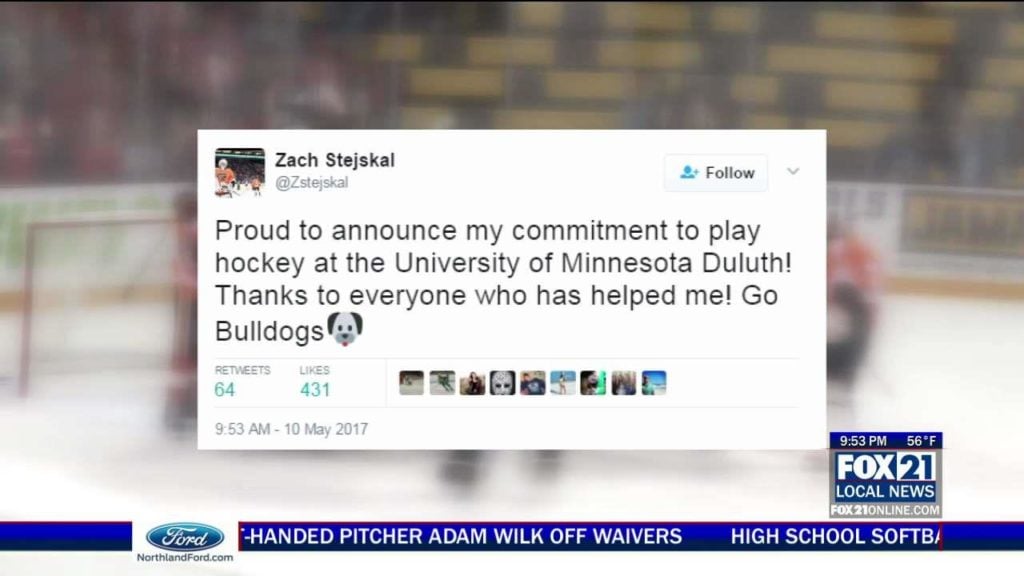Click the sixth liker avatar on beach

[563, 383]
